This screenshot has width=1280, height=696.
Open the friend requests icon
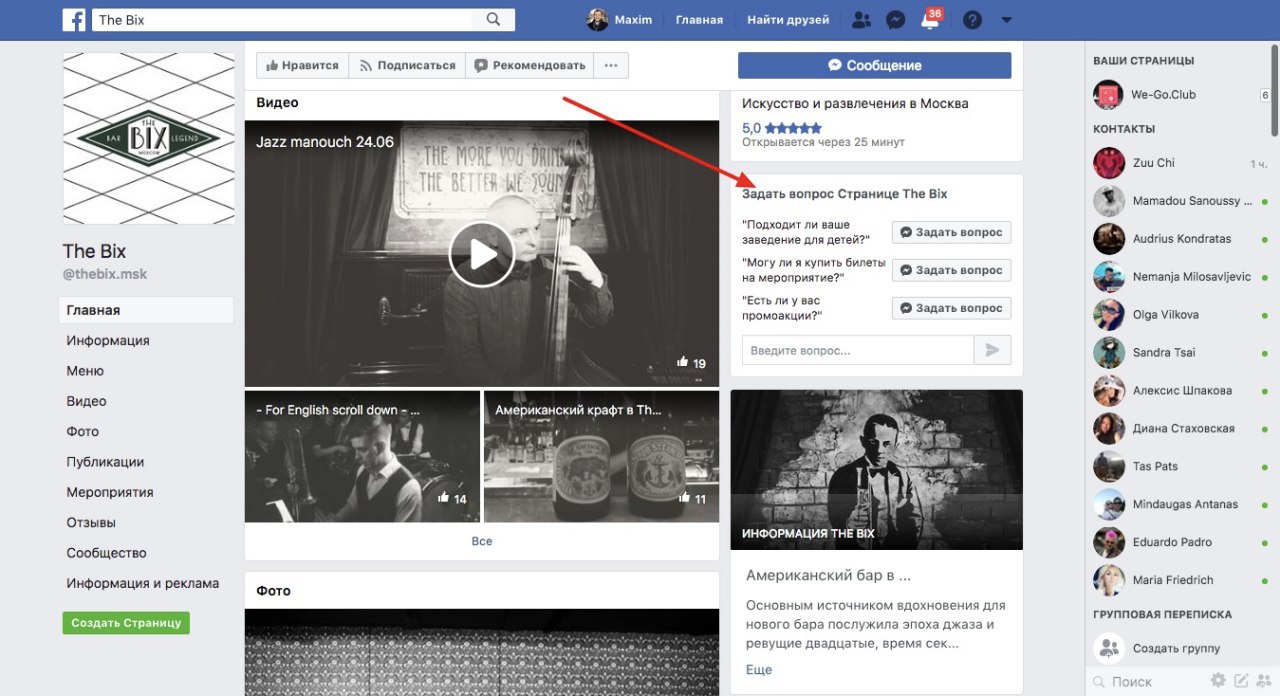click(861, 20)
